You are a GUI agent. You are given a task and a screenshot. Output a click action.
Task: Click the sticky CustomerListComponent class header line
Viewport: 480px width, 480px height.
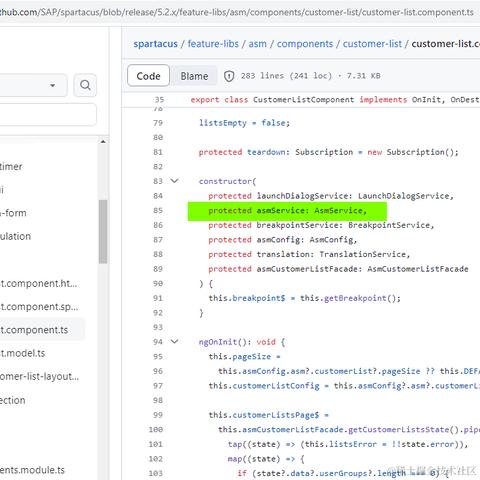coord(335,100)
